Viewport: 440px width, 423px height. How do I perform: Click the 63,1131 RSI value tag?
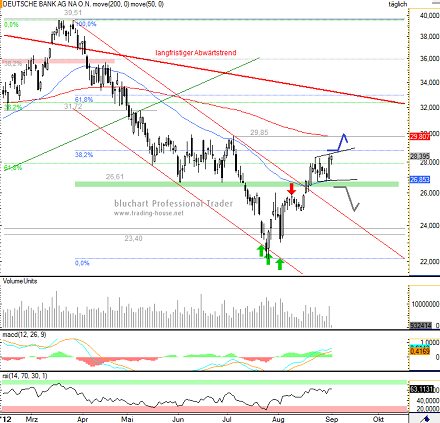click(421, 389)
